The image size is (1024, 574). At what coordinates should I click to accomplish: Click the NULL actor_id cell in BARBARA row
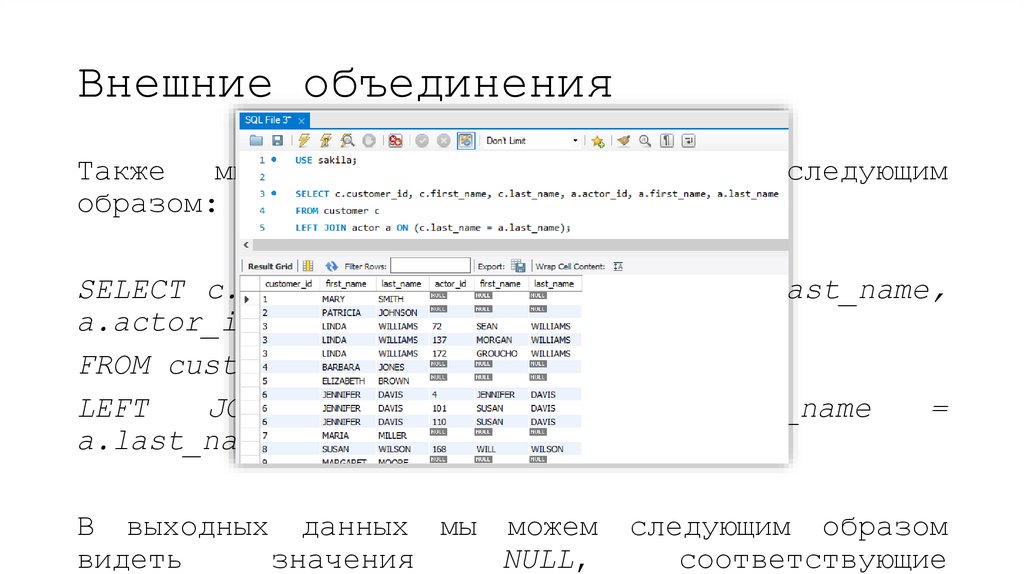pyautogui.click(x=438, y=364)
